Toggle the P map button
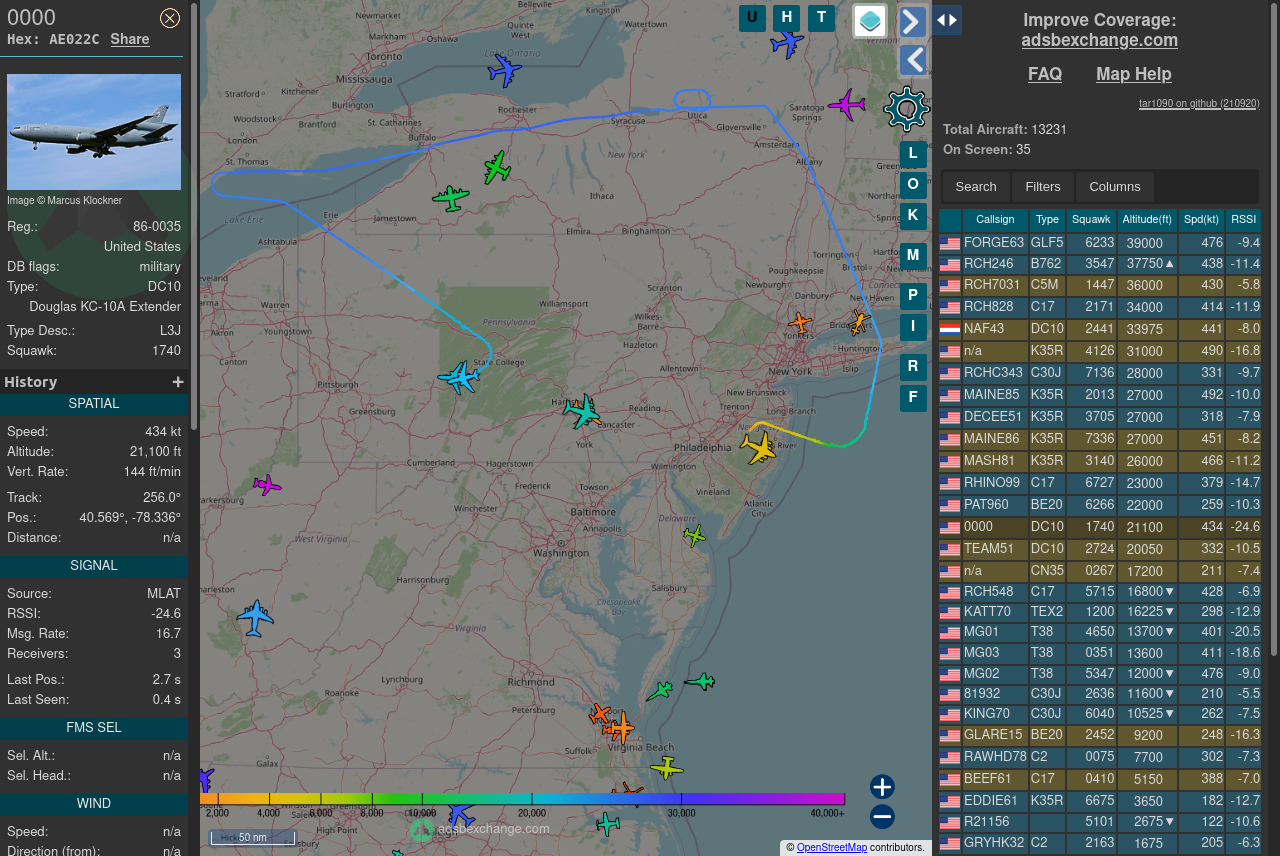 913,296
